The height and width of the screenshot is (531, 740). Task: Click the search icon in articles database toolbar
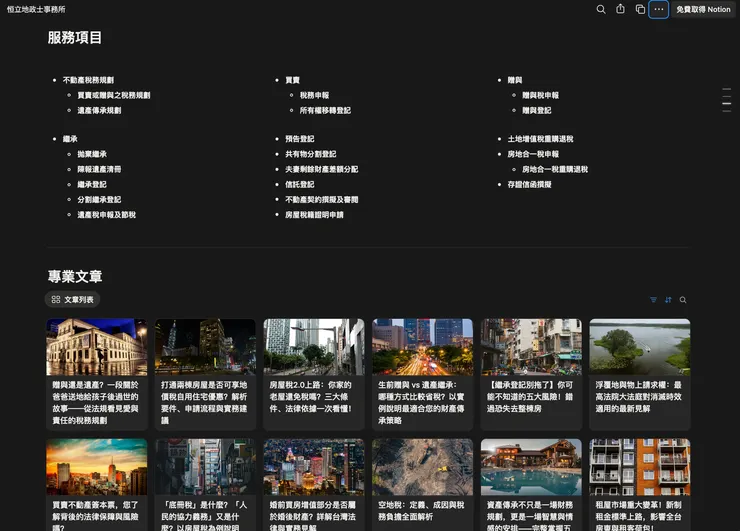pyautogui.click(x=683, y=300)
